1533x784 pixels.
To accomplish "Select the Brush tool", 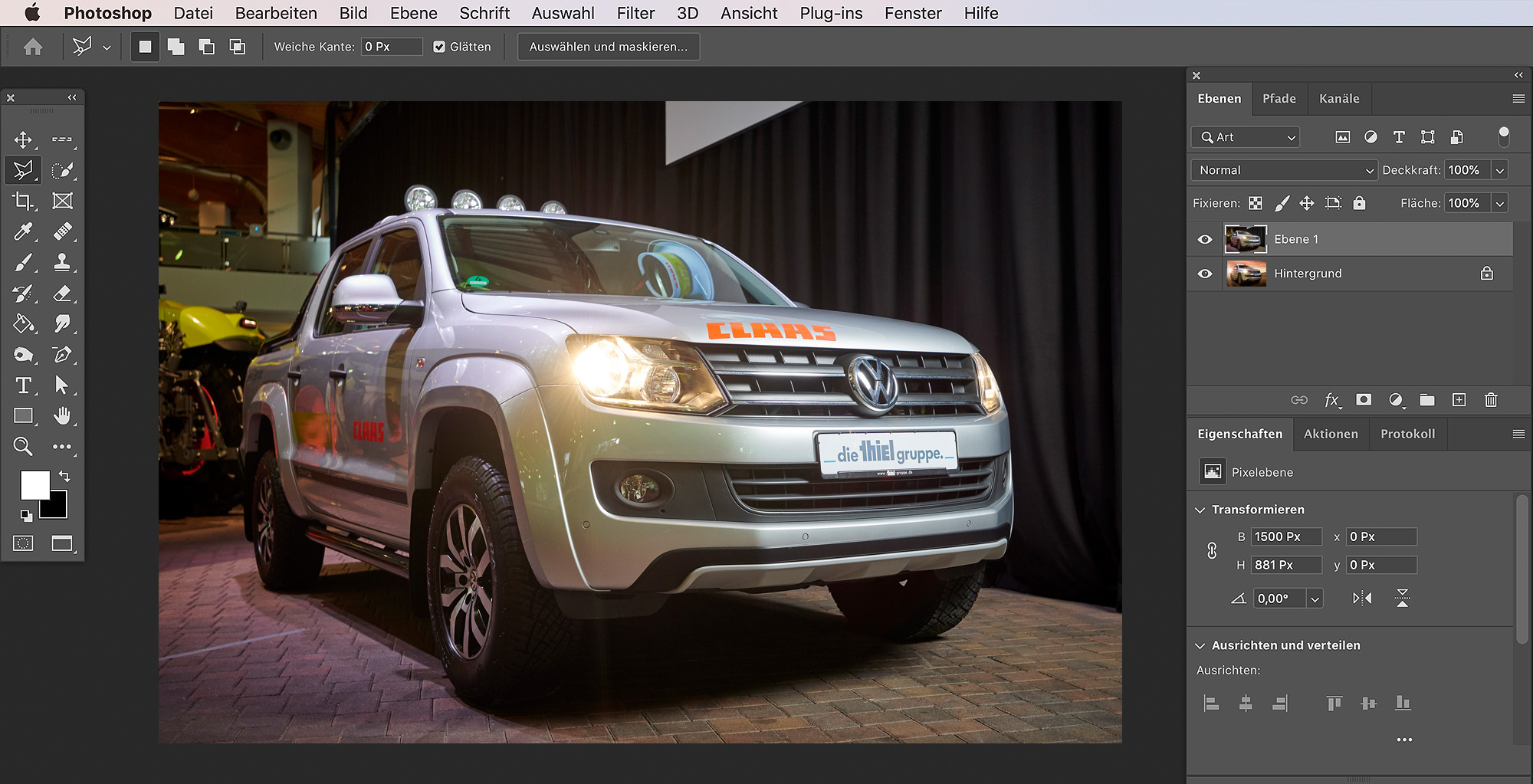I will (23, 262).
